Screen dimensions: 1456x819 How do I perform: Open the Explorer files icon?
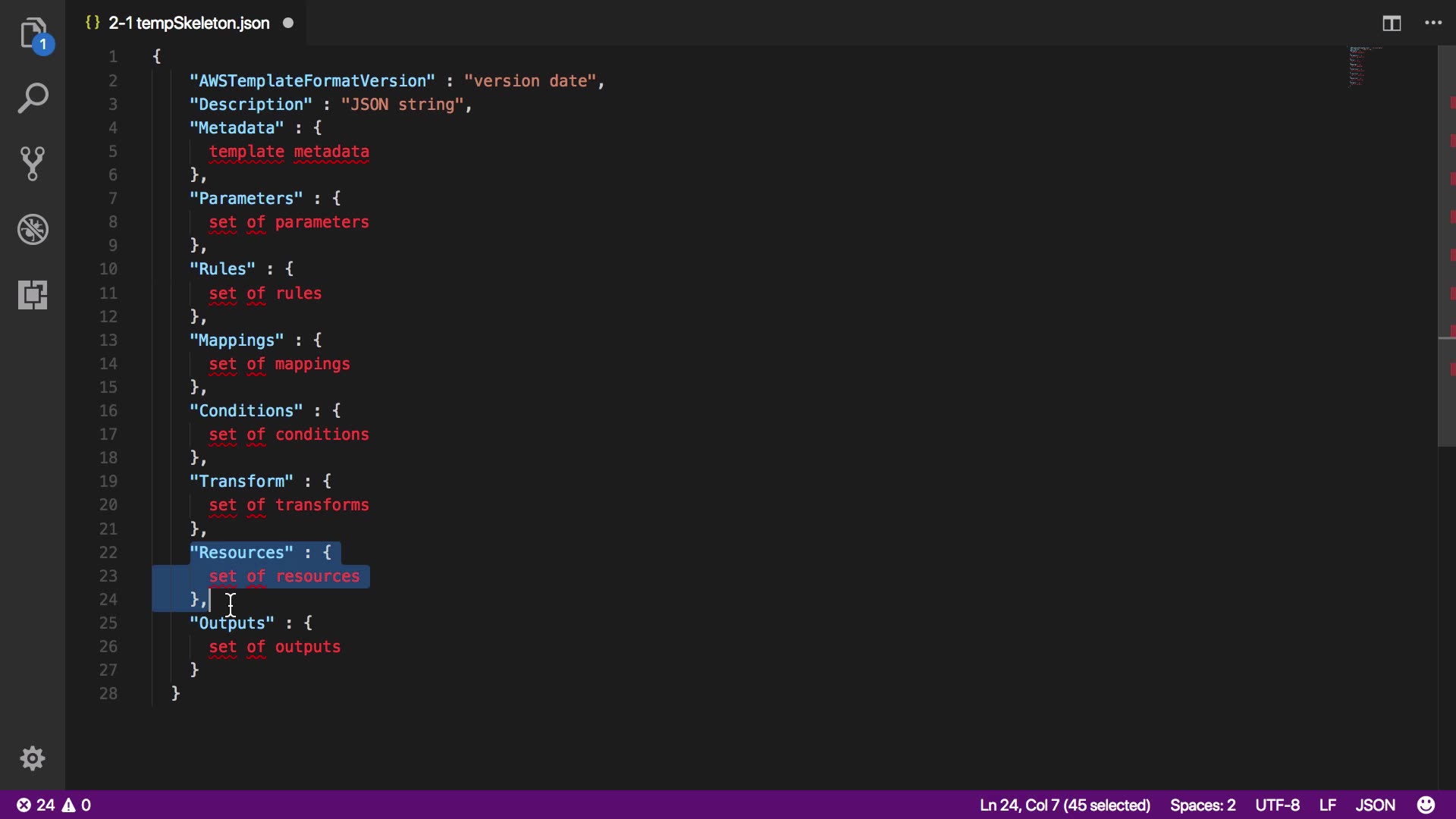point(33,33)
